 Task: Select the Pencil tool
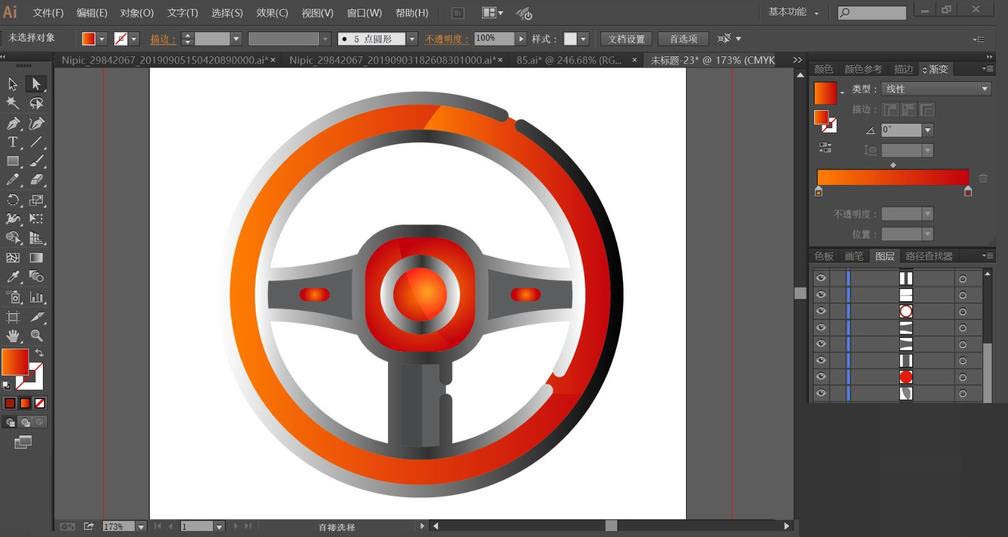[x=13, y=181]
